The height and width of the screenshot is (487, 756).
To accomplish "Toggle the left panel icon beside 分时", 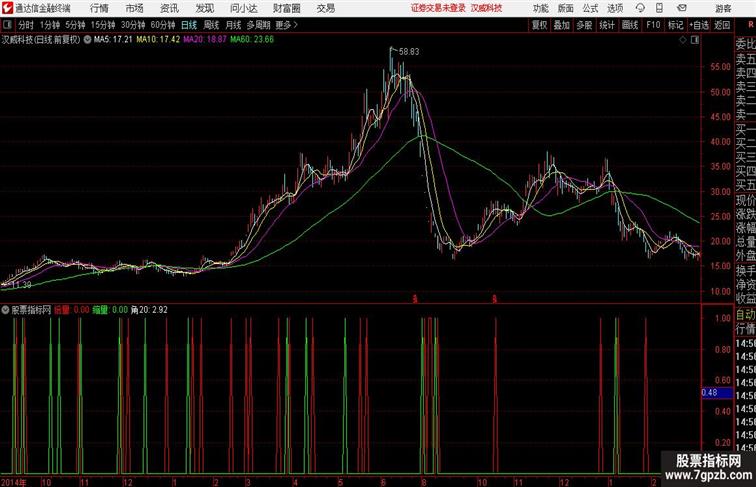I will coord(7,25).
